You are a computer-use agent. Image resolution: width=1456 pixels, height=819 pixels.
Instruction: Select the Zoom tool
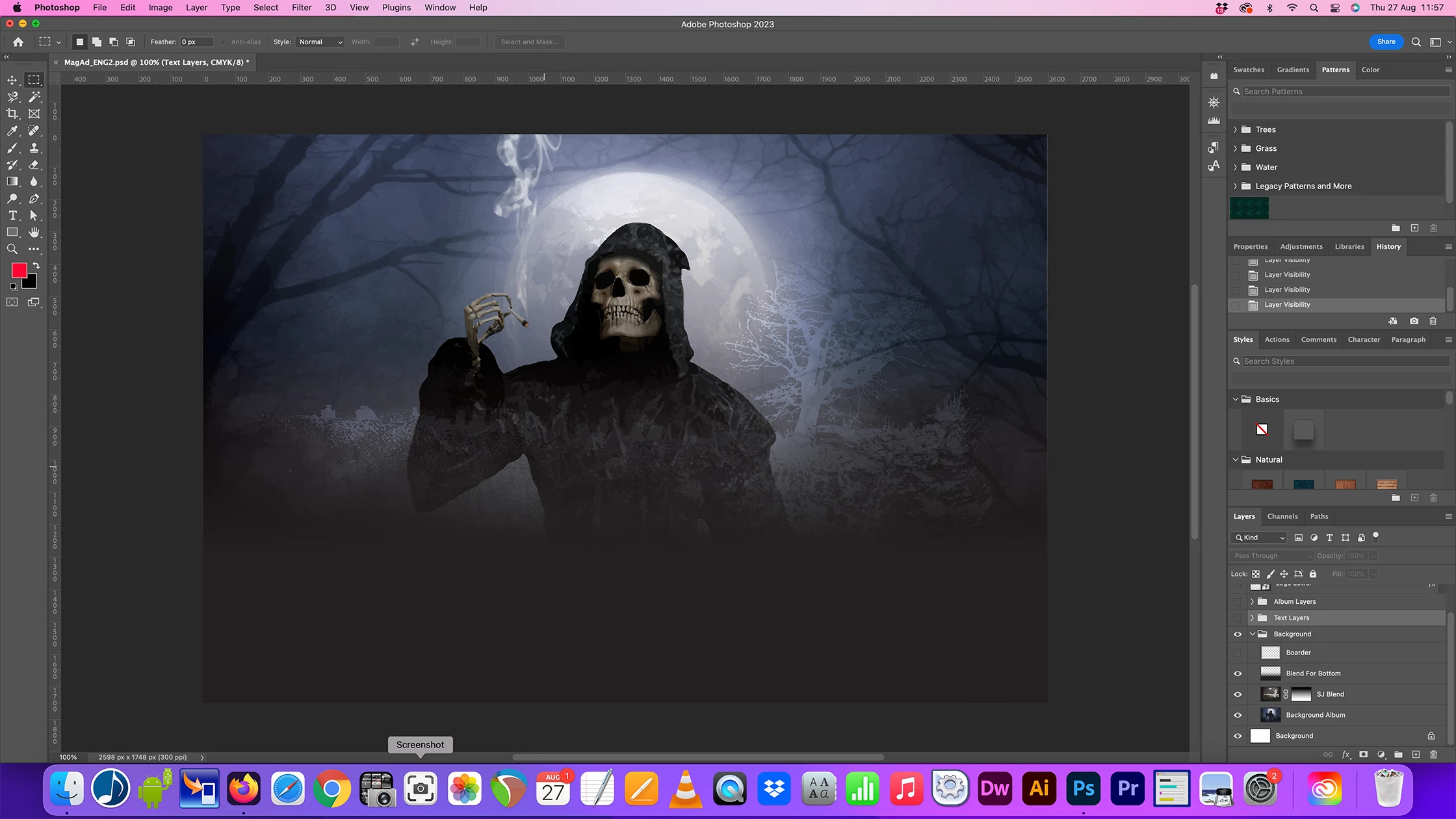pyautogui.click(x=12, y=249)
